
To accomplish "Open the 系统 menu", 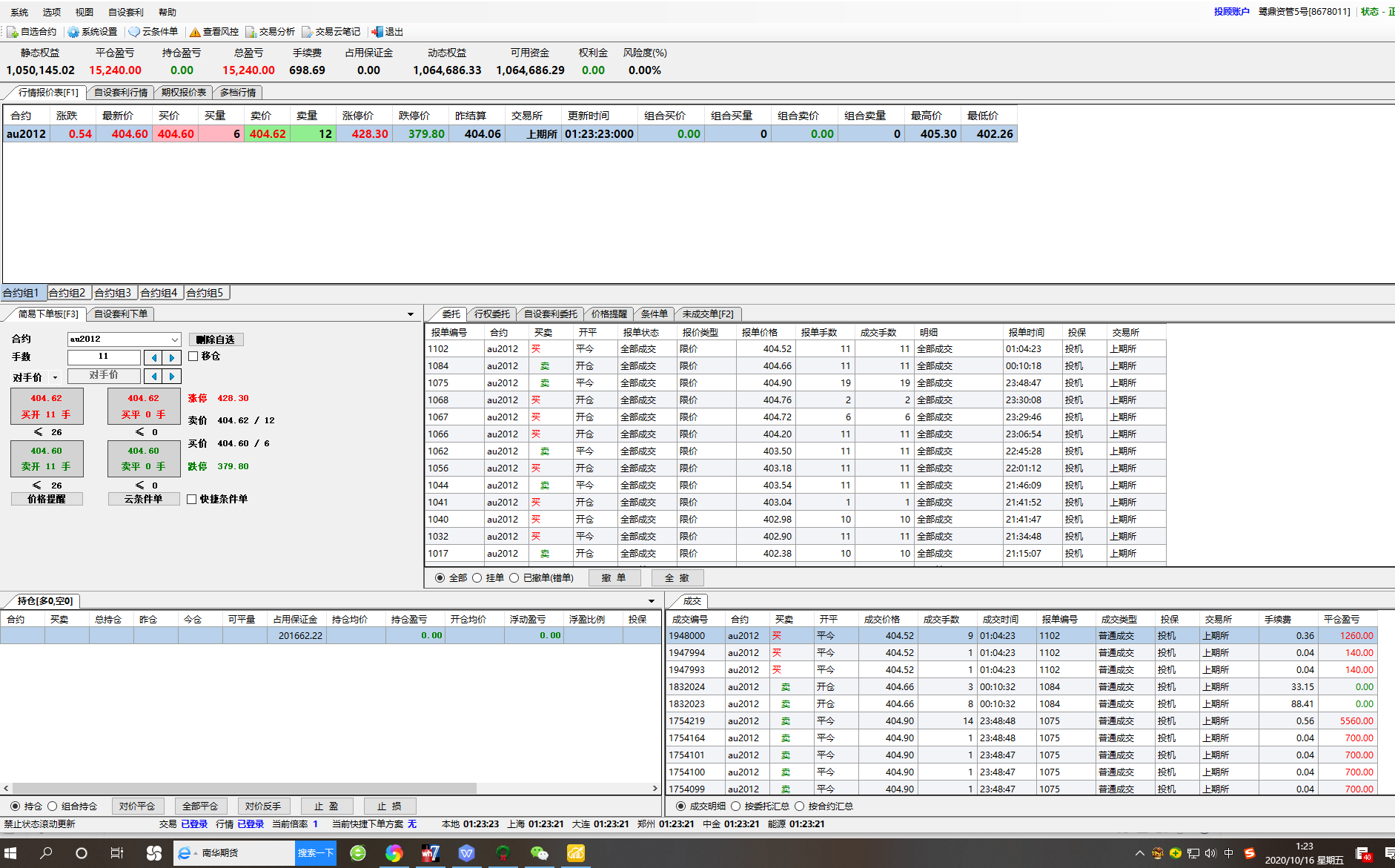I will (x=19, y=12).
